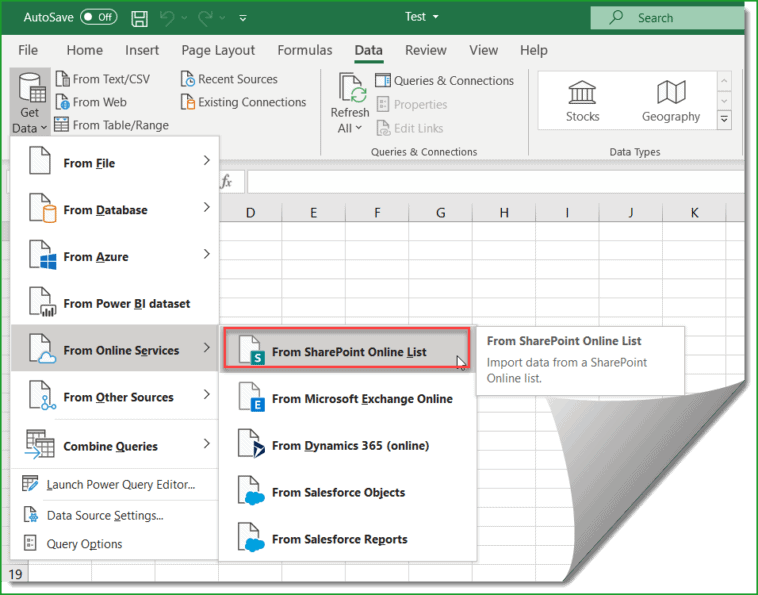The image size is (758, 595).
Task: Click the Get Data button
Action: pyautogui.click(x=30, y=102)
